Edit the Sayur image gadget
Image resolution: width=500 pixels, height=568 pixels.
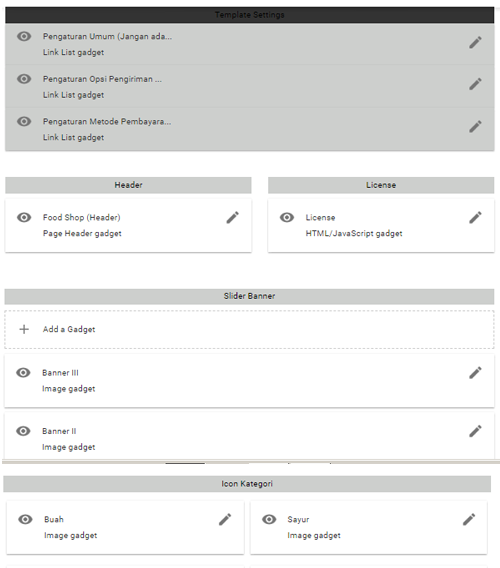point(469,519)
